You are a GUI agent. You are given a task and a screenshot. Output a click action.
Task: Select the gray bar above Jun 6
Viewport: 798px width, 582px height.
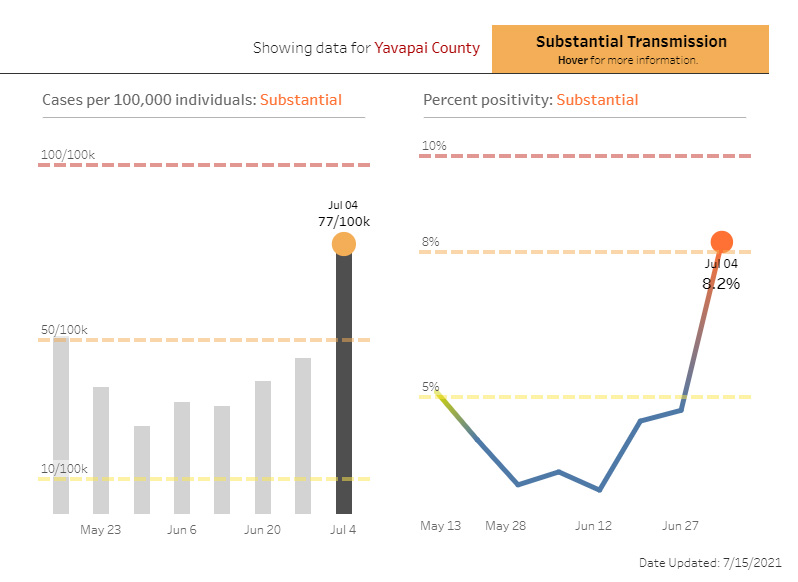click(182, 458)
